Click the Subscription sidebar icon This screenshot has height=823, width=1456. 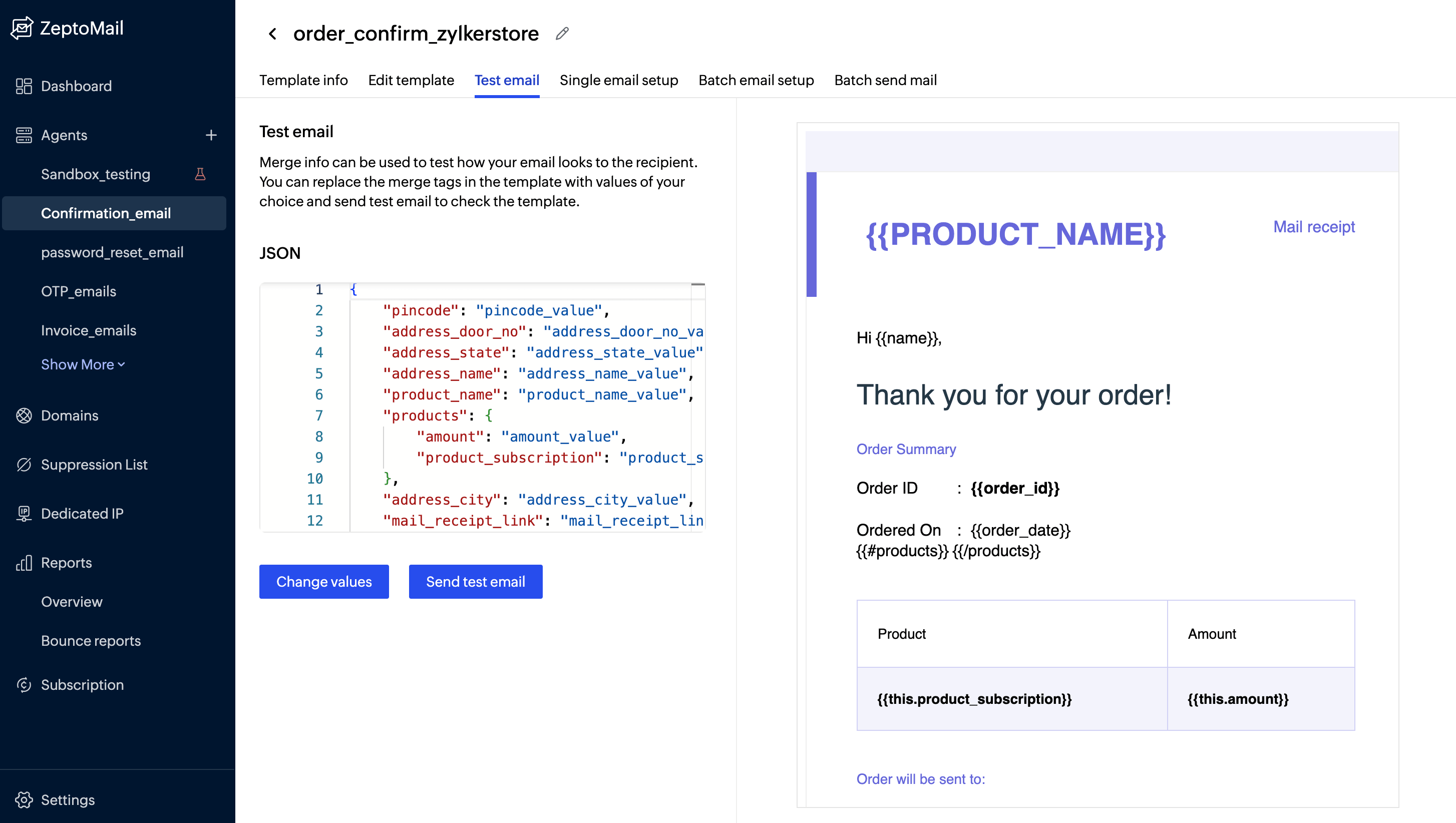point(24,684)
